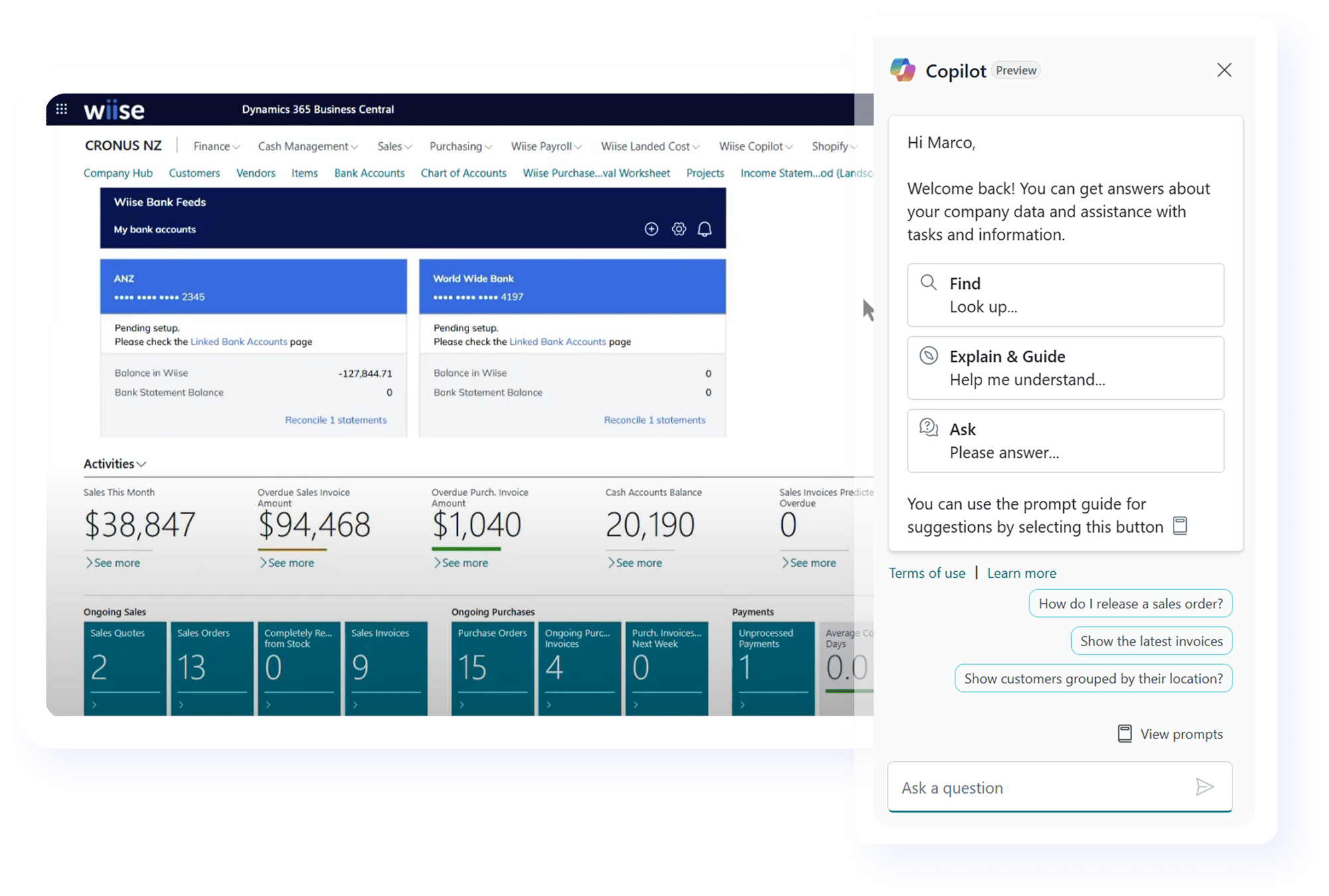This screenshot has height=896, width=1329.
Task: Open the app launcher grid icon
Action: [x=61, y=109]
